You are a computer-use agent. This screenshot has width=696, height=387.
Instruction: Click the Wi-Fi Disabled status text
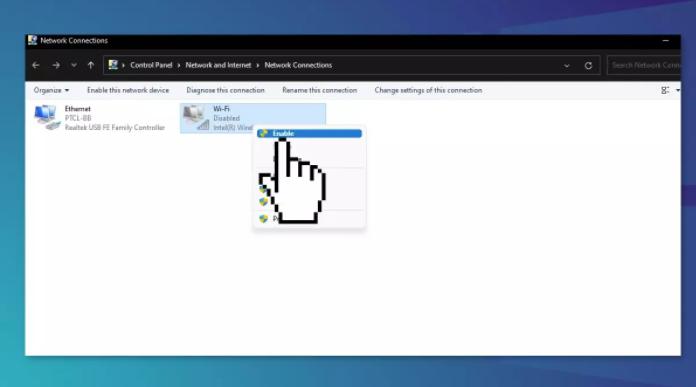point(226,118)
